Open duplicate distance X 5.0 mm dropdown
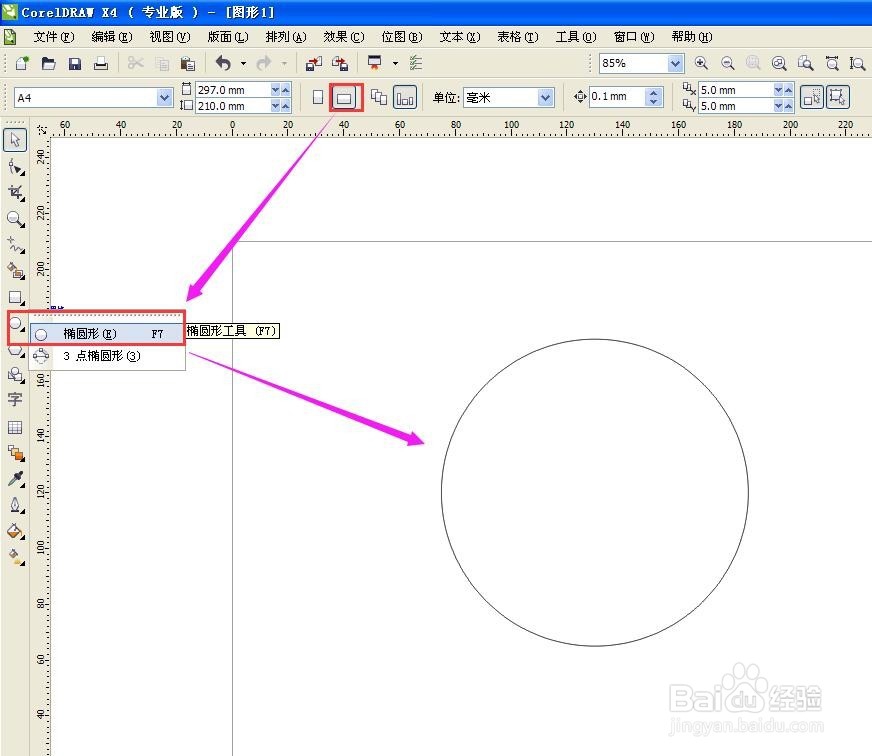 click(779, 90)
